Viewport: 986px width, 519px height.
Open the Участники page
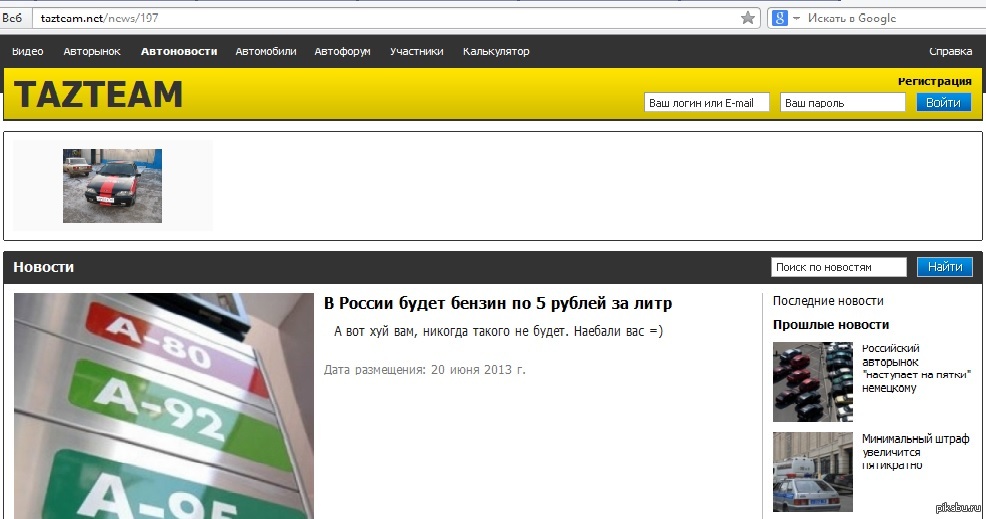(x=416, y=51)
